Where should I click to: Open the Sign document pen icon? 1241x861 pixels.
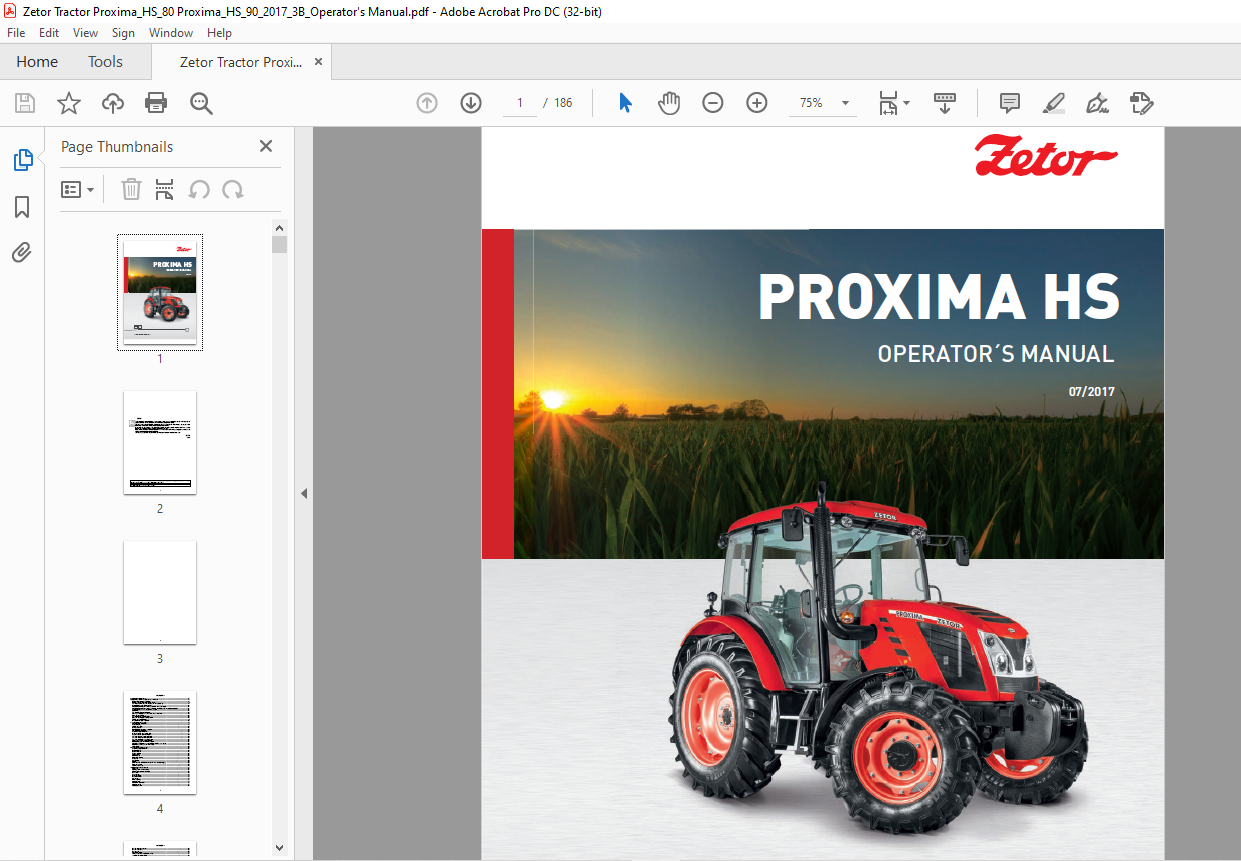coord(1098,103)
